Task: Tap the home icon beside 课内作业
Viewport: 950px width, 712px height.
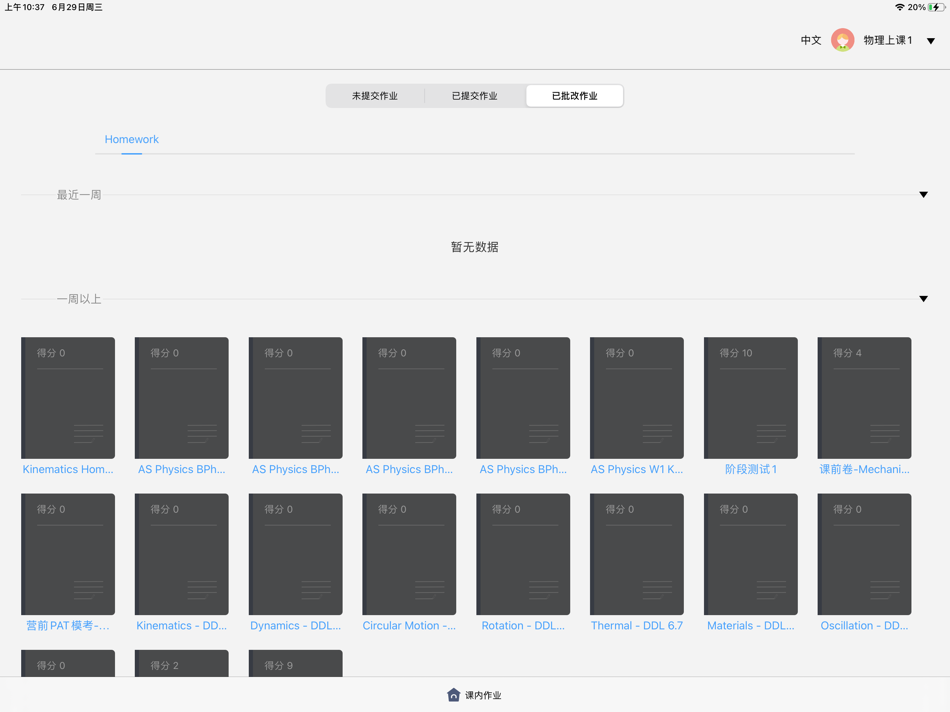Action: 453,694
